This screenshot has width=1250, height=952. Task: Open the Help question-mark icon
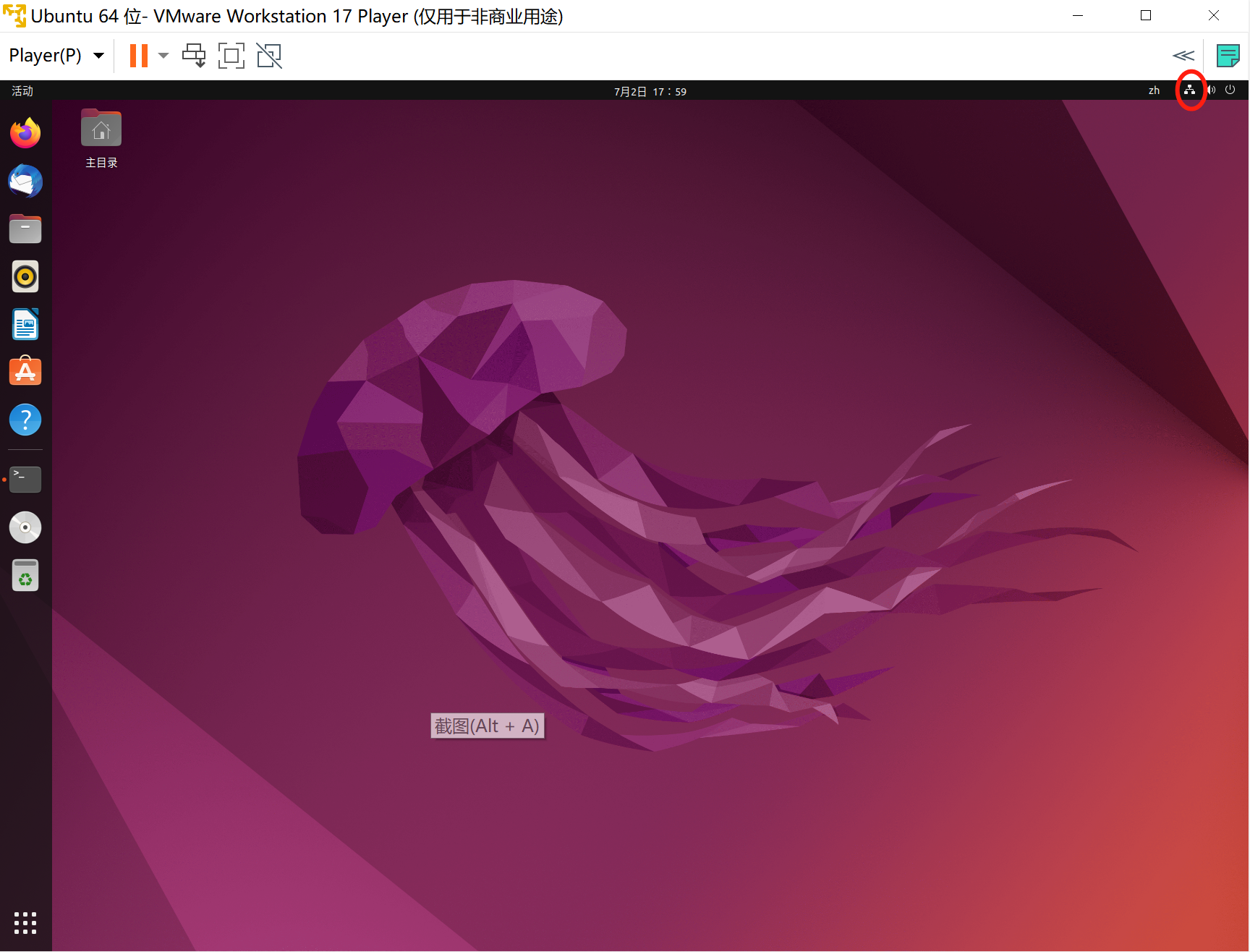(25, 420)
